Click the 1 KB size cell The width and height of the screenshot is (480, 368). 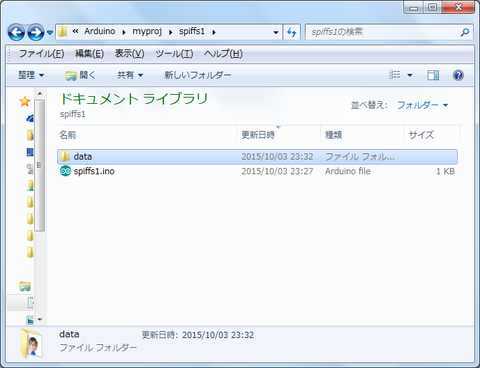pos(445,171)
